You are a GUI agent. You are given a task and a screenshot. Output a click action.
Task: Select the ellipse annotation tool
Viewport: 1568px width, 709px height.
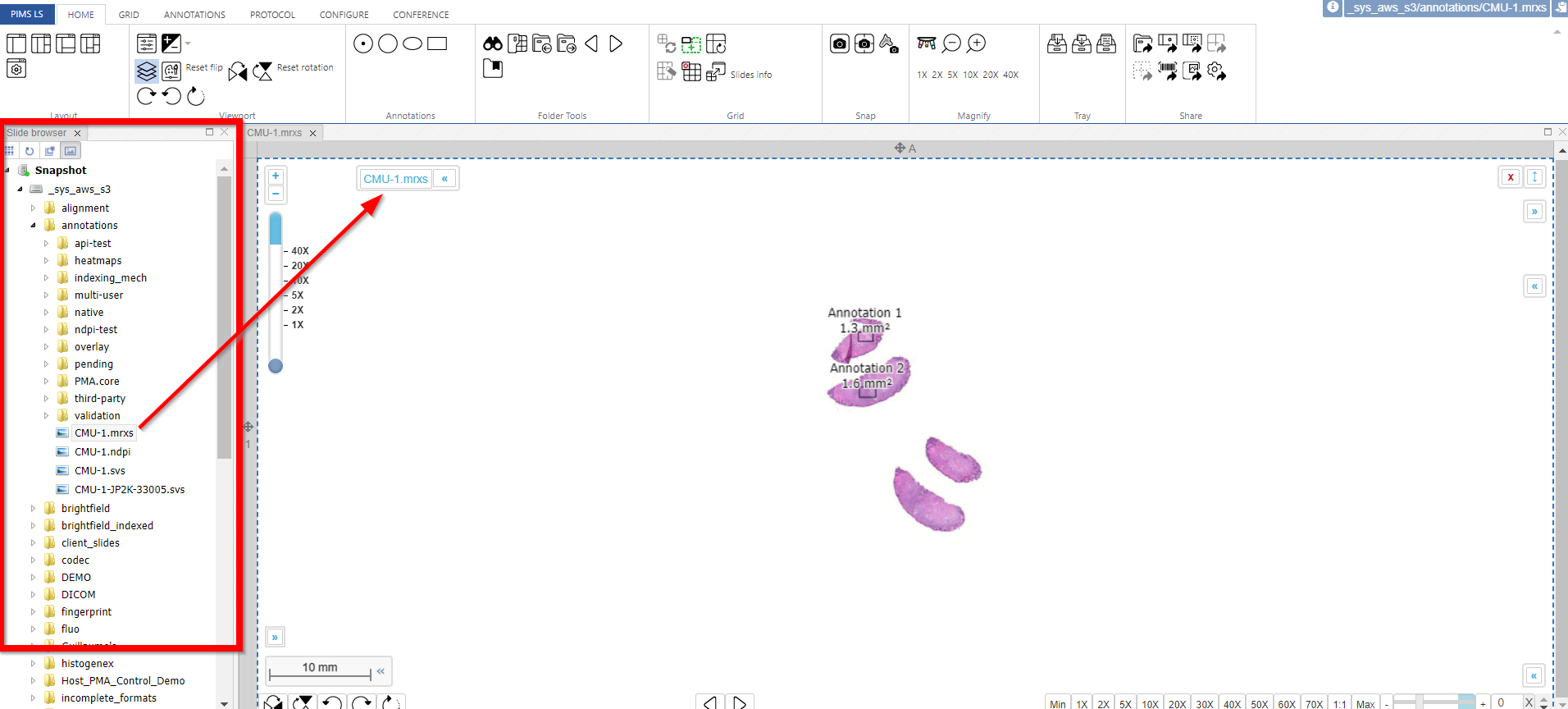point(413,43)
